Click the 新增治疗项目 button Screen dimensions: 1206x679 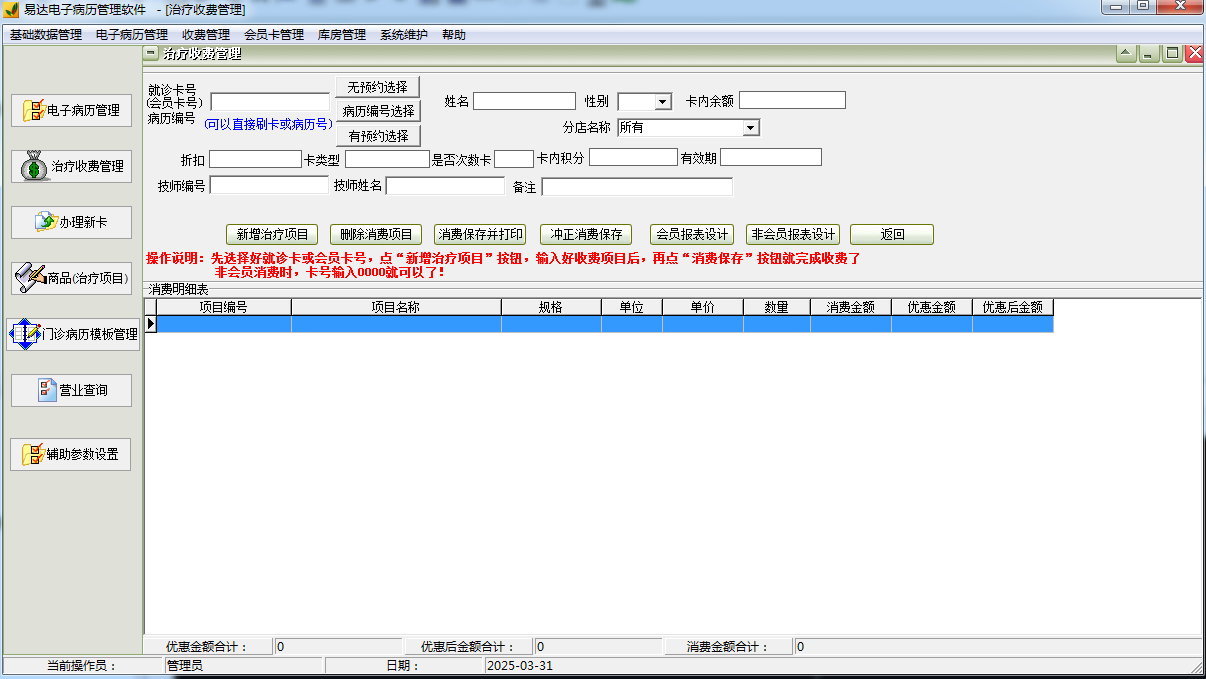(272, 234)
